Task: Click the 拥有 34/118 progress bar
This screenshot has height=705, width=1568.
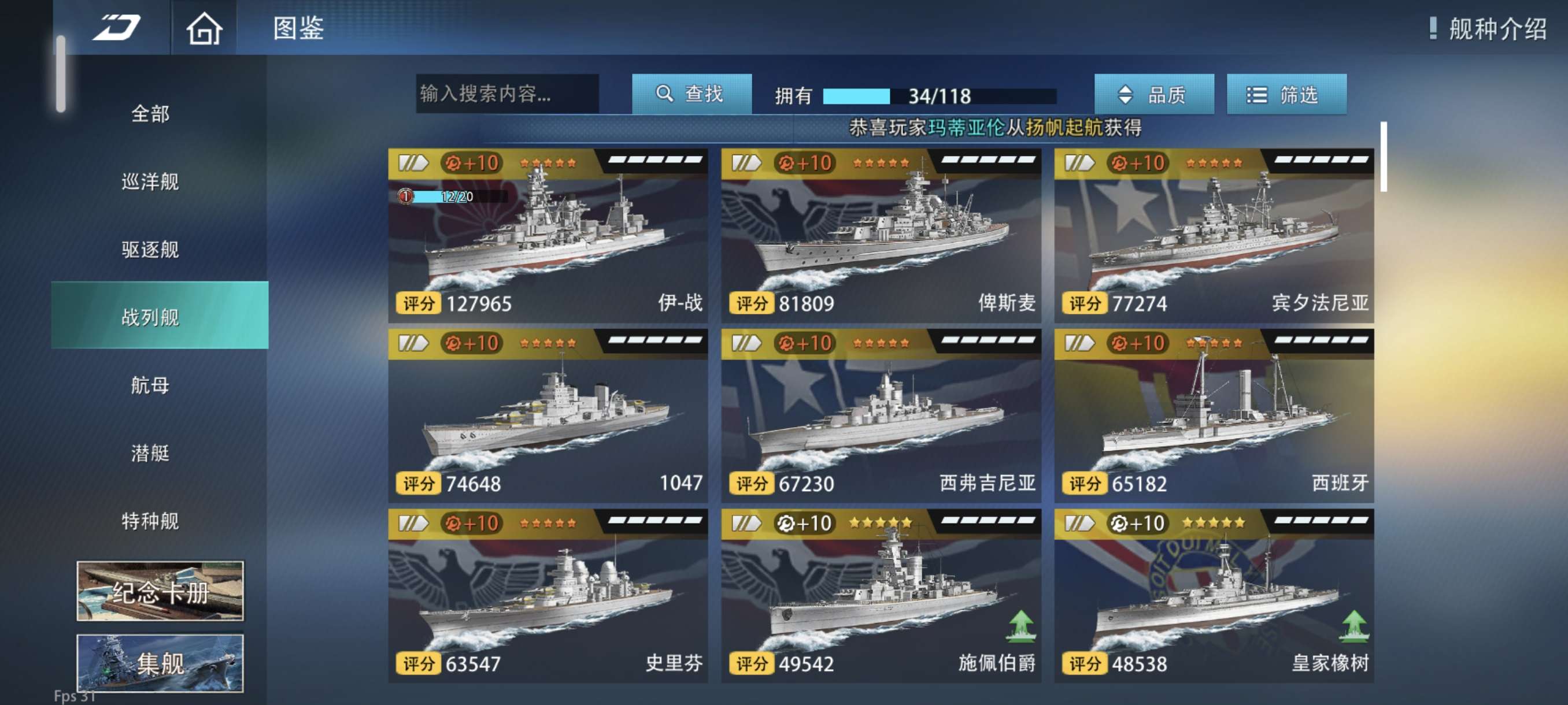Action: (x=939, y=96)
